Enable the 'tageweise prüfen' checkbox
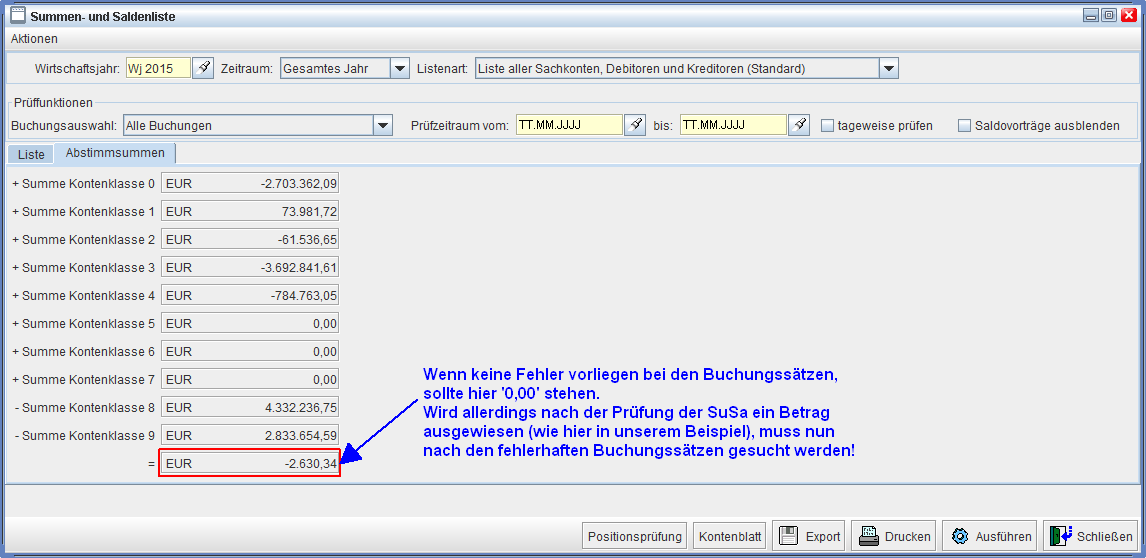This screenshot has width=1146, height=558. pyautogui.click(x=827, y=126)
